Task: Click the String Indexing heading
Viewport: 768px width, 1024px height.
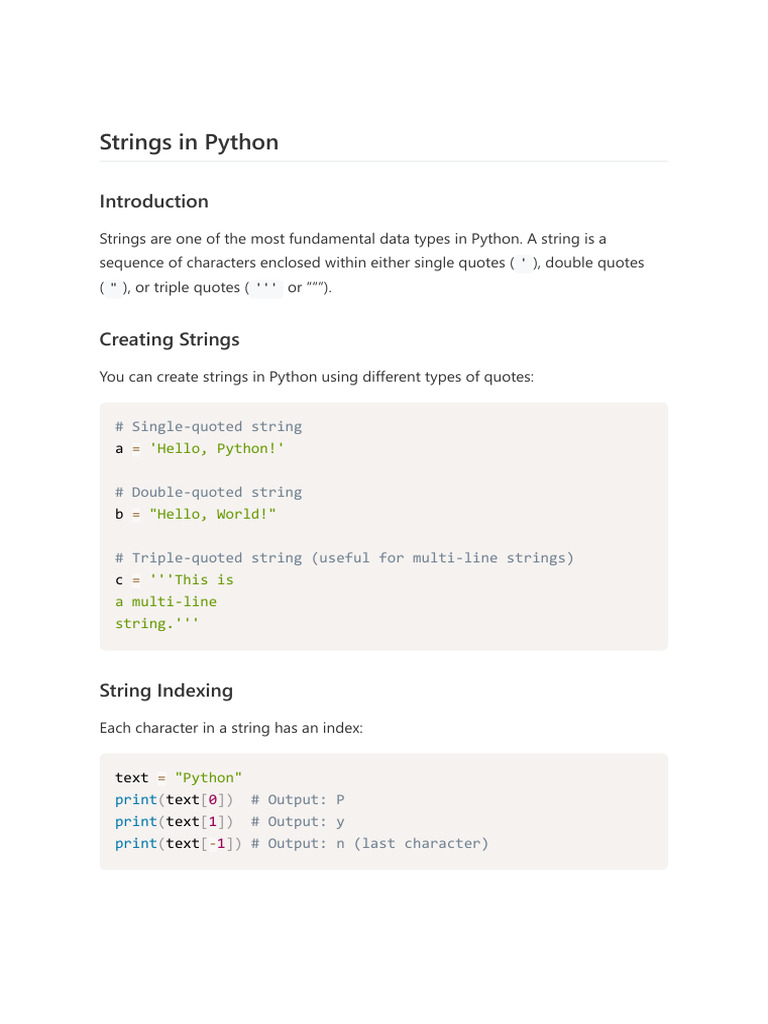Action: pos(166,690)
